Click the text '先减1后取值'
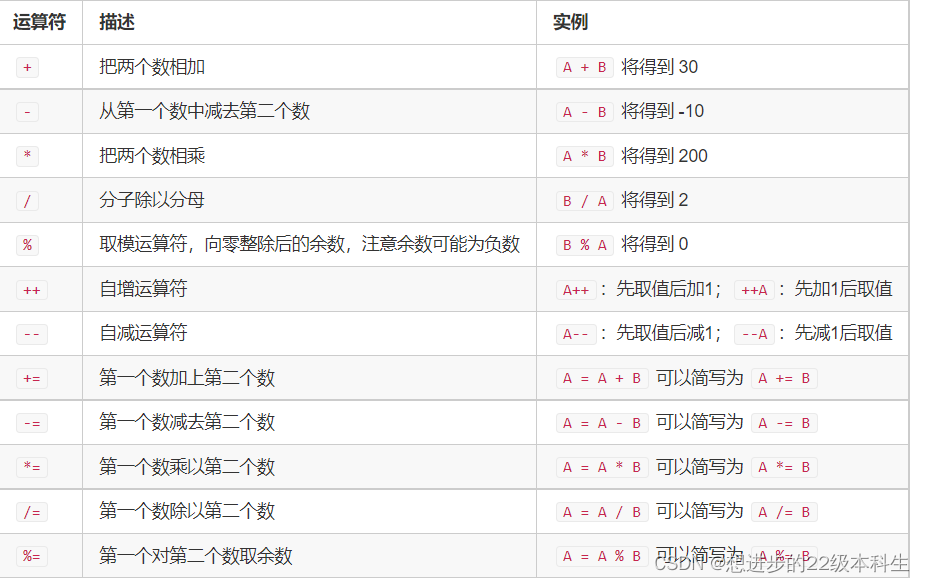Image resolution: width=925 pixels, height=583 pixels. point(844,333)
